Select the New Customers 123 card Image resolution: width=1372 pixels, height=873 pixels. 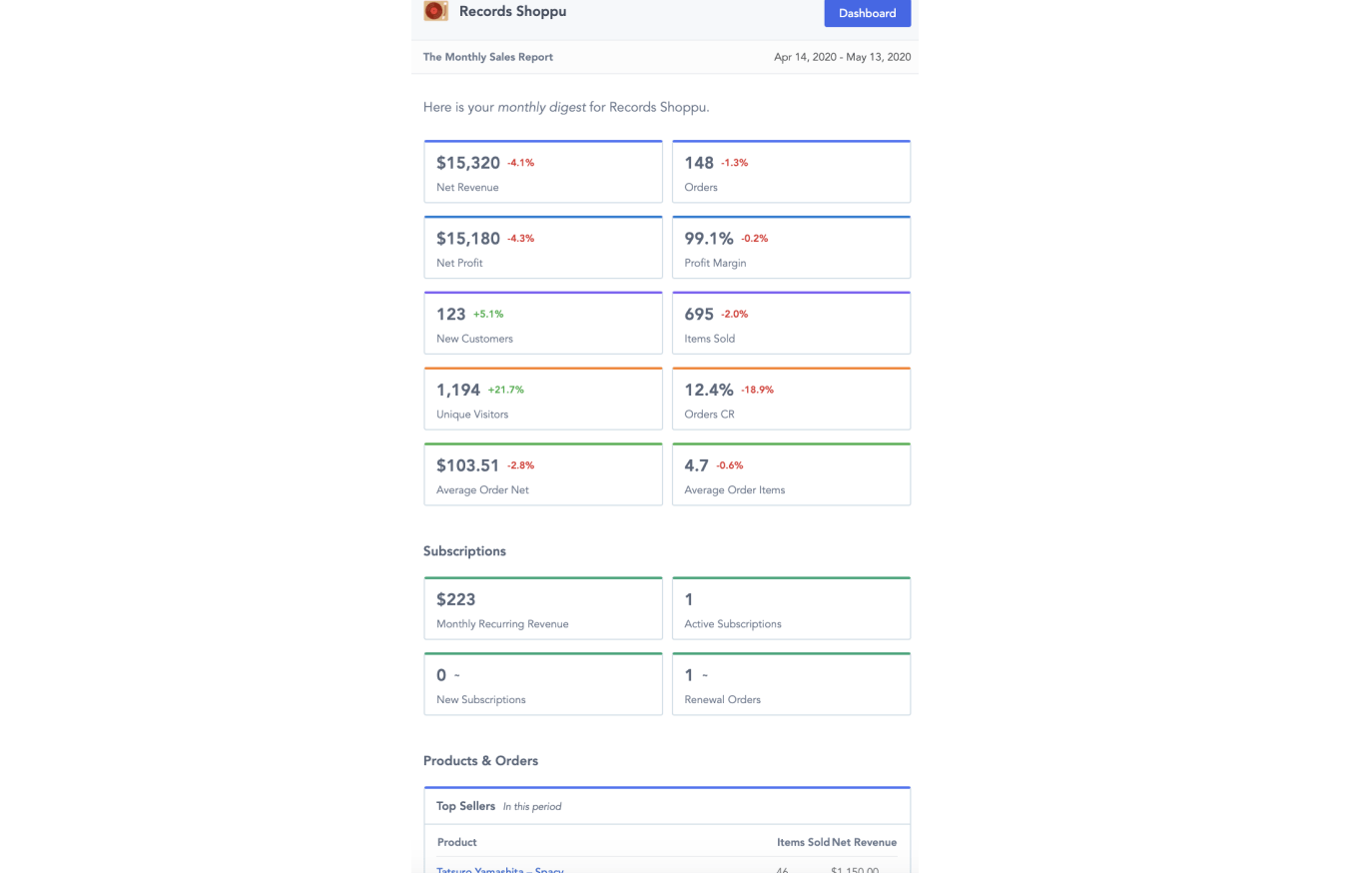point(542,324)
